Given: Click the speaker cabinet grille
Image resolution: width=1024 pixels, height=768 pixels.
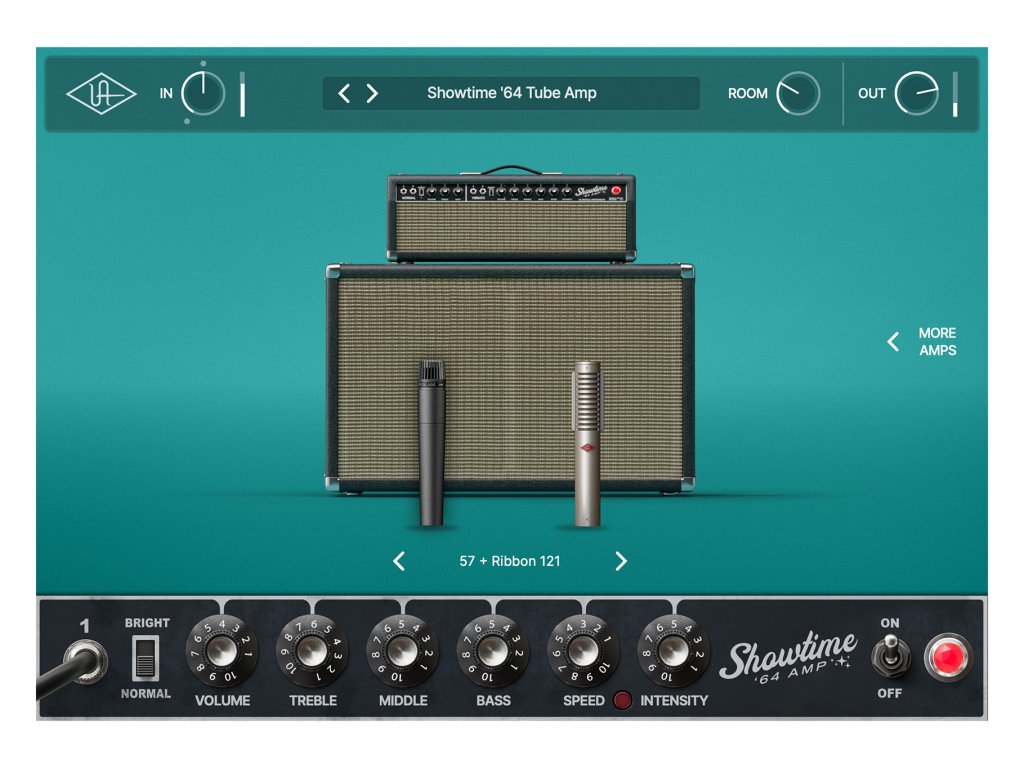Looking at the screenshot, I should coord(510,377).
